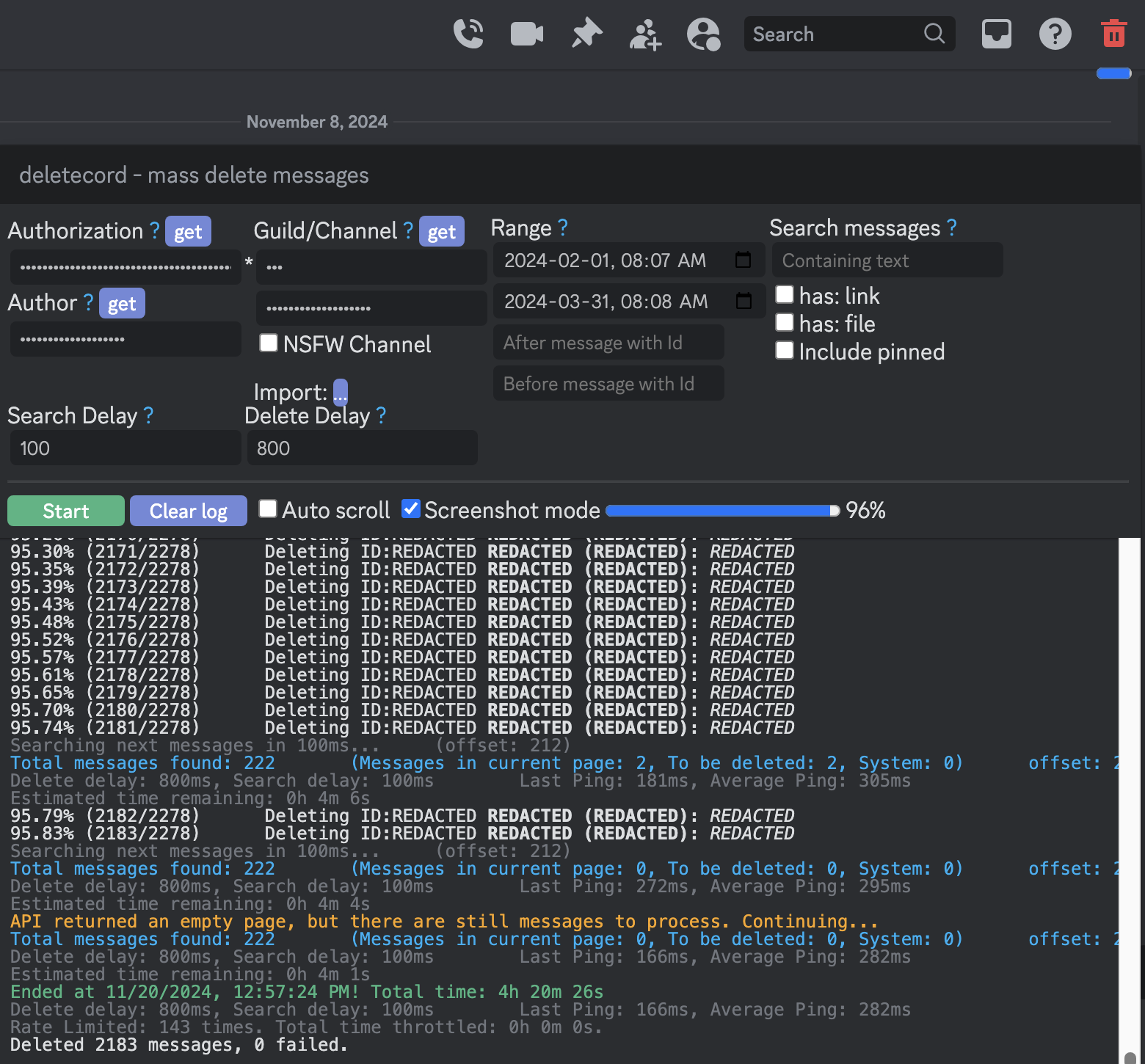Enable Auto scroll checkbox
Screen dimensions: 1145x1064
(x=268, y=509)
